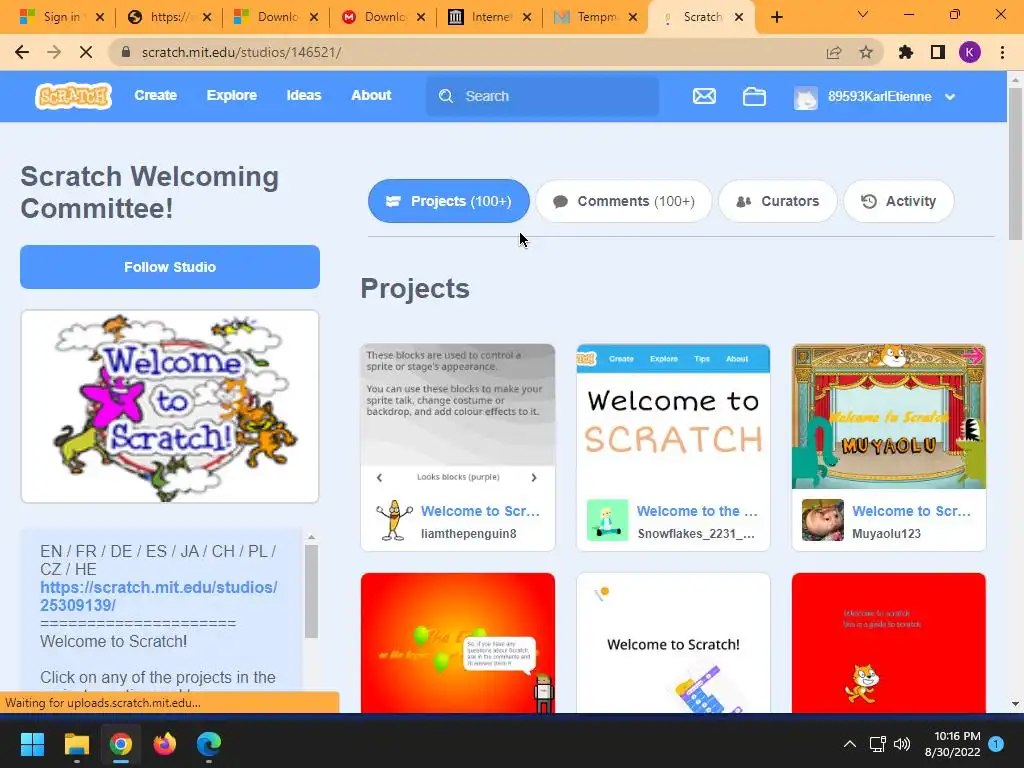Visit liamthepenguin8's profile name
Viewport: 1024px width, 768px height.
(x=469, y=534)
